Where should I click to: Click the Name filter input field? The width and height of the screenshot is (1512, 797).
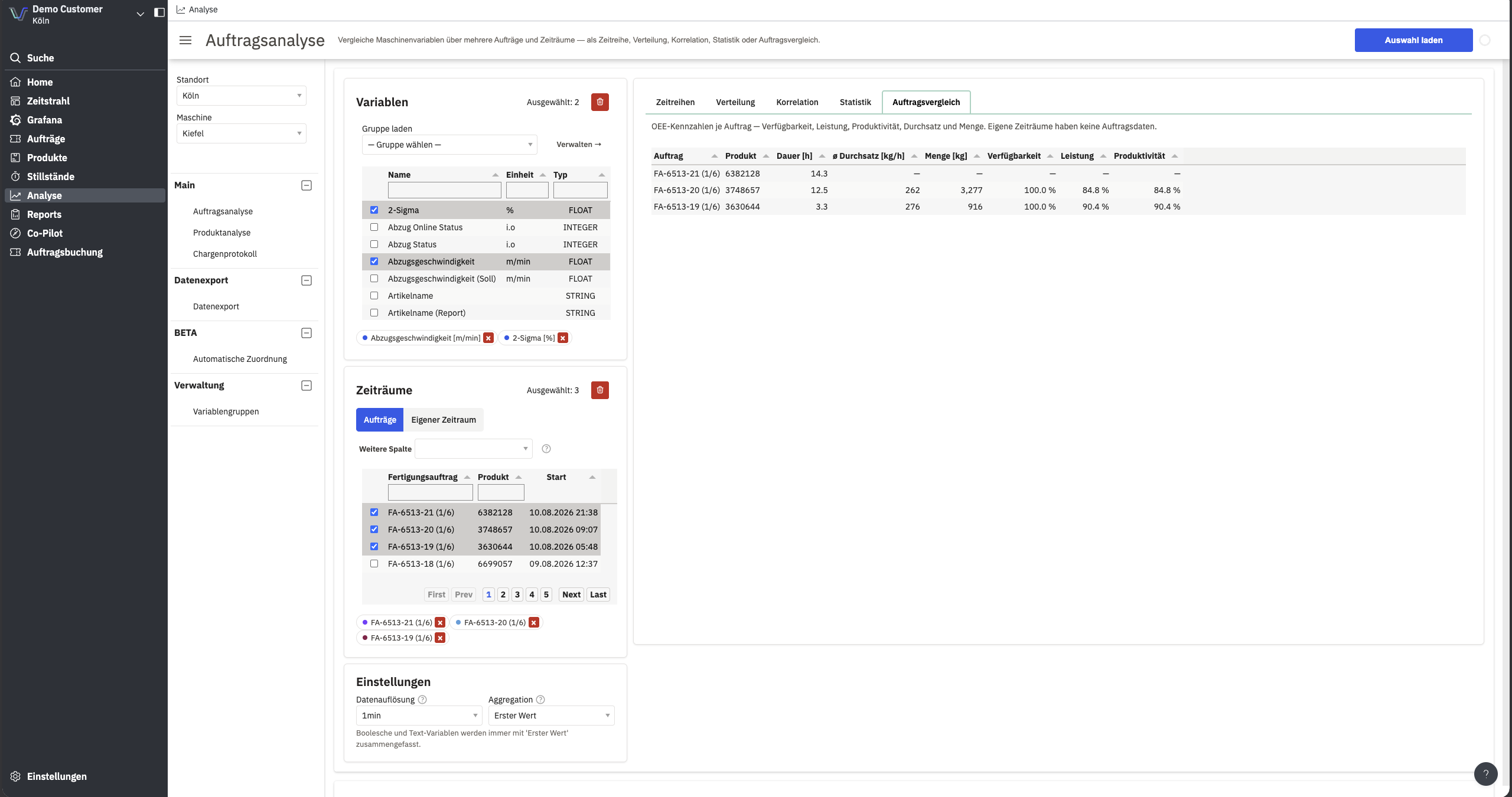[444, 190]
